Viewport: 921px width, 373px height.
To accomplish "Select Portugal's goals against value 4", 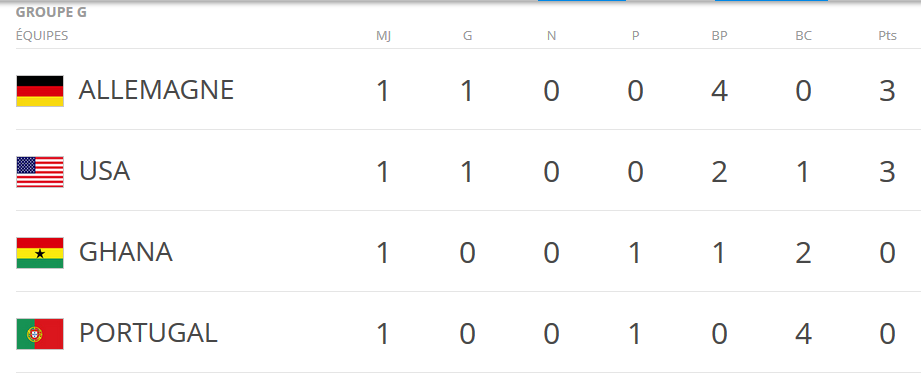I will click(804, 334).
